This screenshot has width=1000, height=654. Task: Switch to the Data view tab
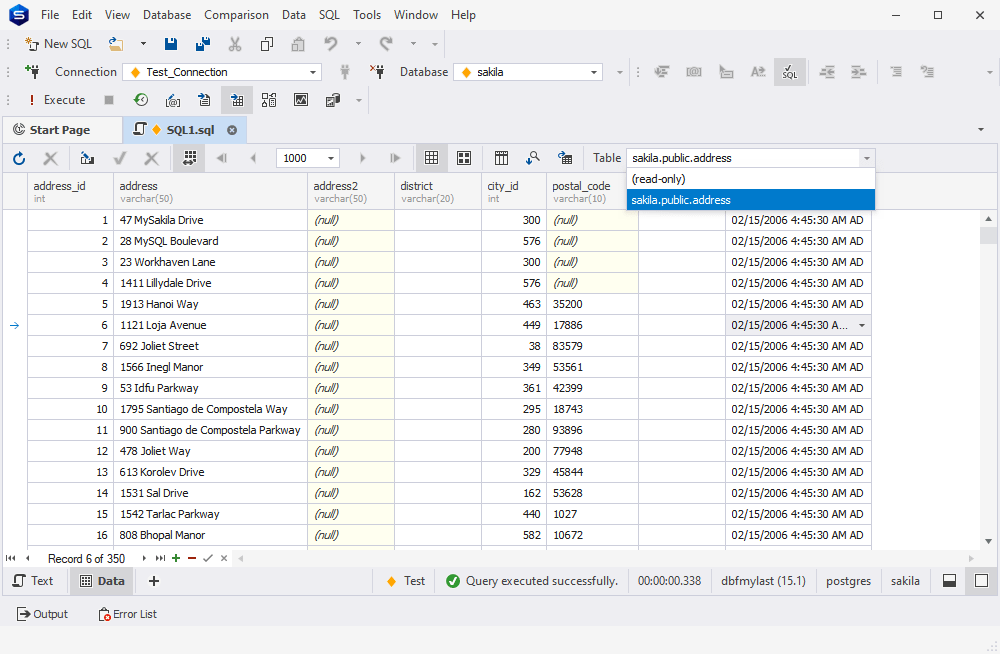coord(102,581)
